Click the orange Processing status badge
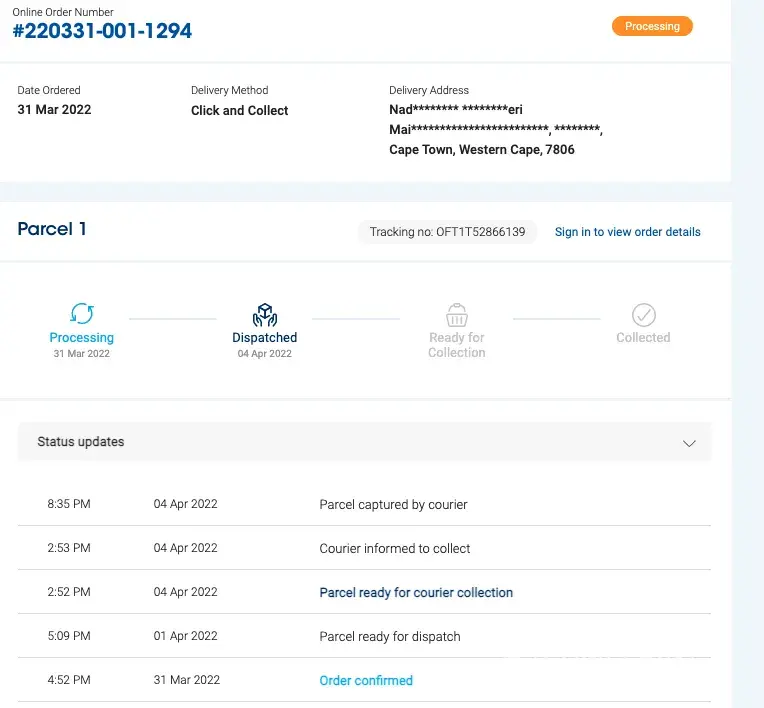The height and width of the screenshot is (708, 764). [x=652, y=26]
